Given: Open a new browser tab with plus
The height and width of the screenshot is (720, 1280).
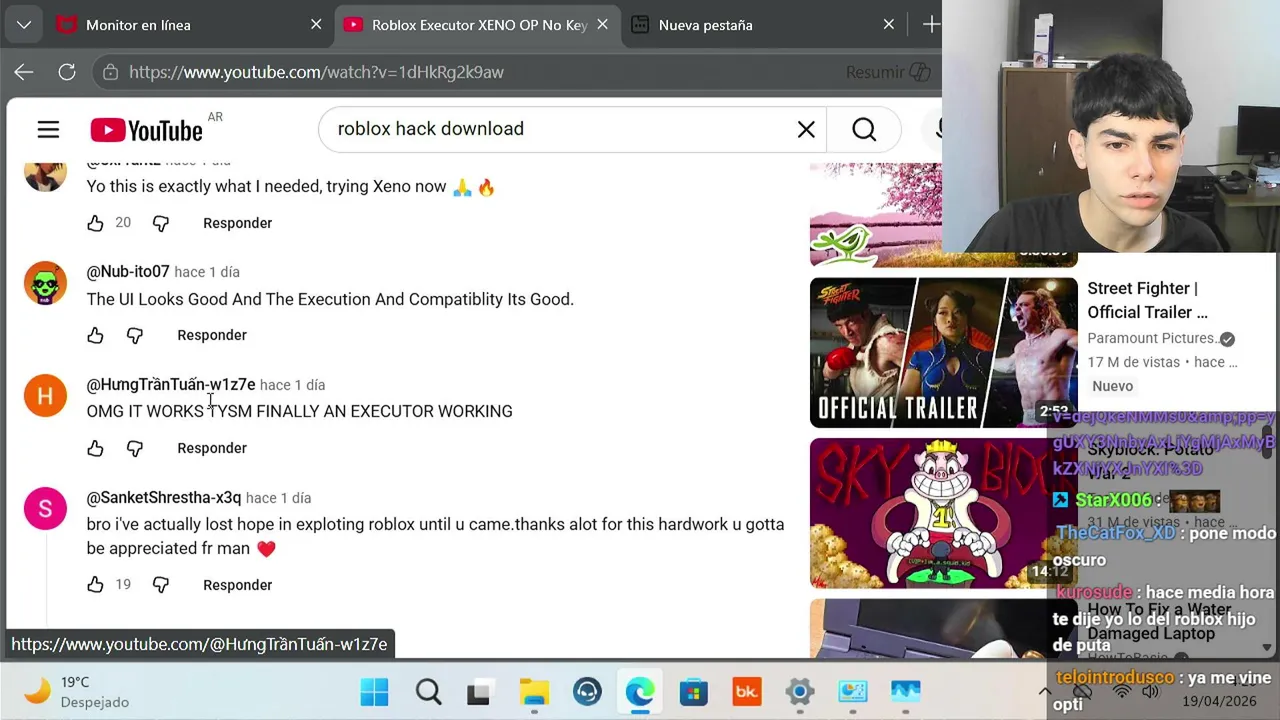Looking at the screenshot, I should coord(930,25).
